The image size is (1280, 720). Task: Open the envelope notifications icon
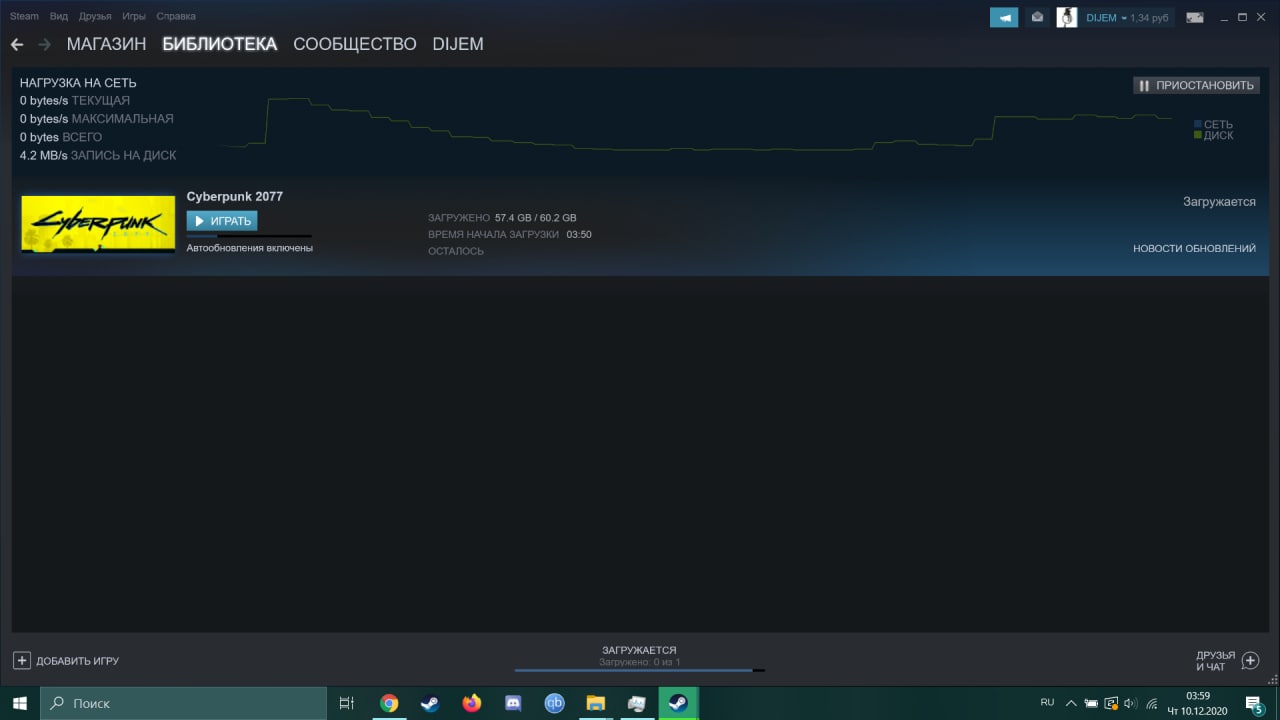(x=1037, y=17)
